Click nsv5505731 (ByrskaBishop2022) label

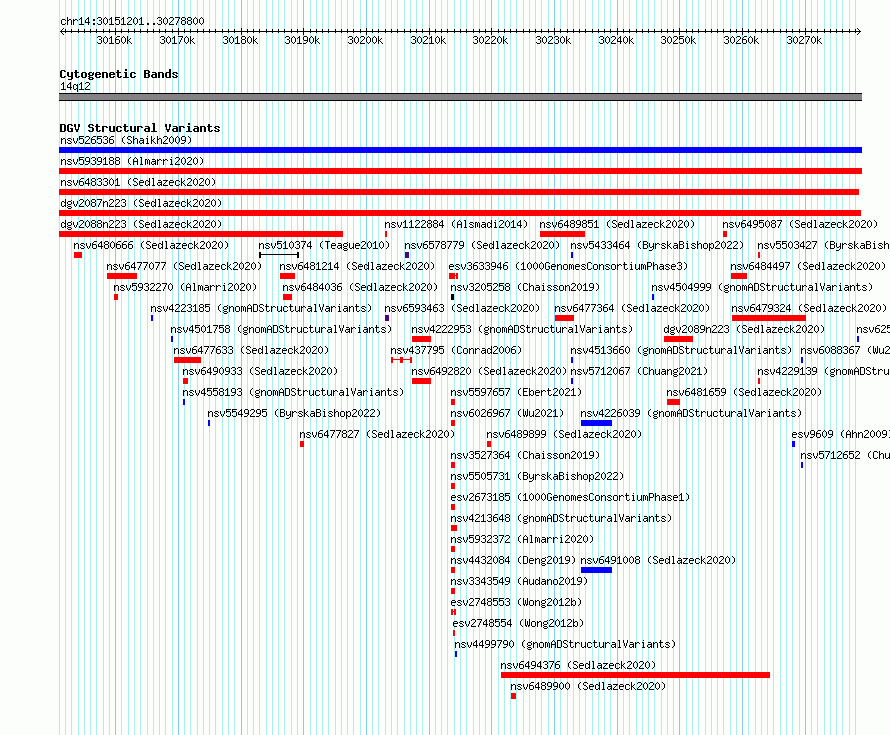click(x=537, y=476)
